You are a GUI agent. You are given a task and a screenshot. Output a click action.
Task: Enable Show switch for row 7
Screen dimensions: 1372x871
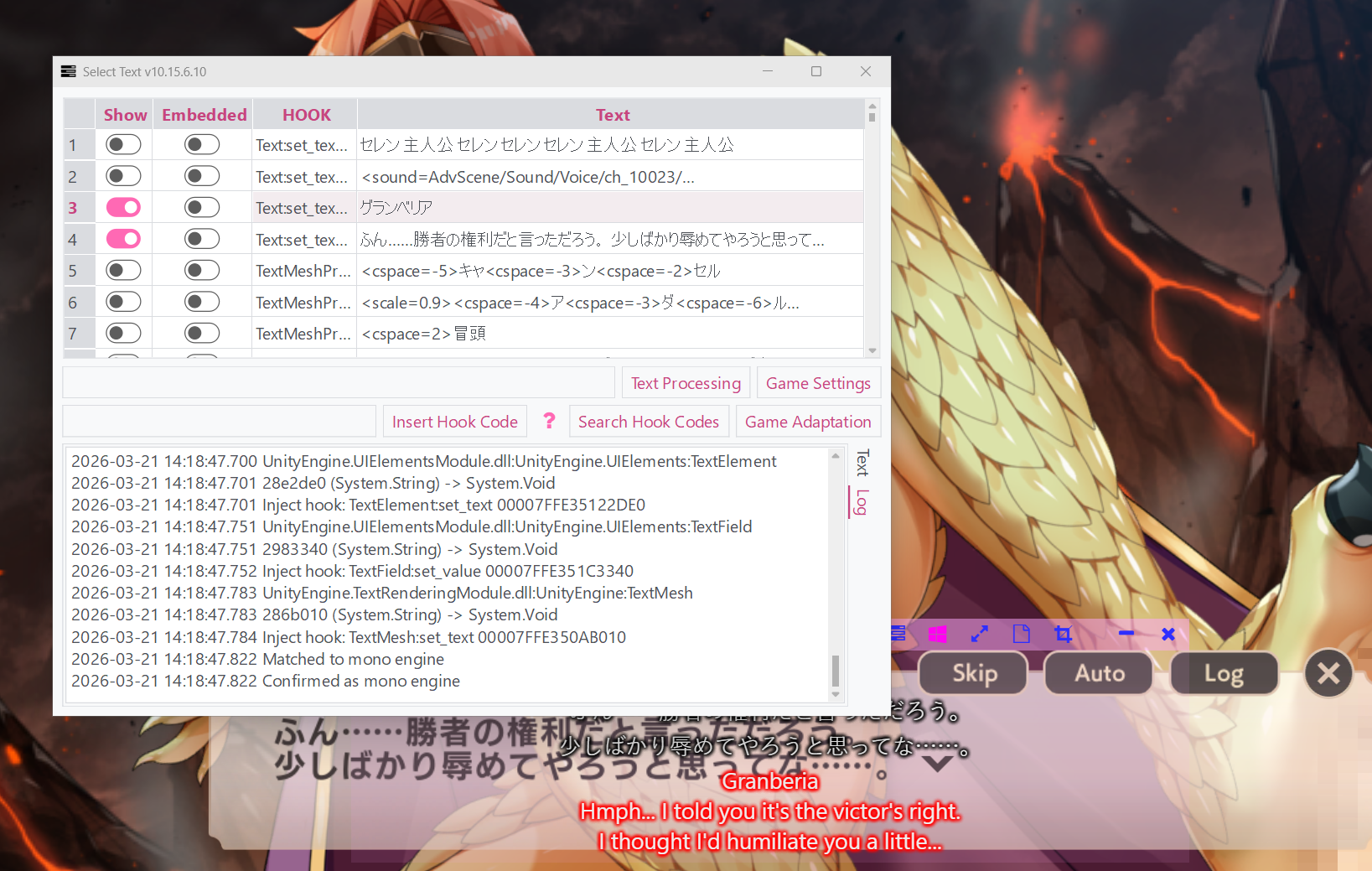point(123,333)
